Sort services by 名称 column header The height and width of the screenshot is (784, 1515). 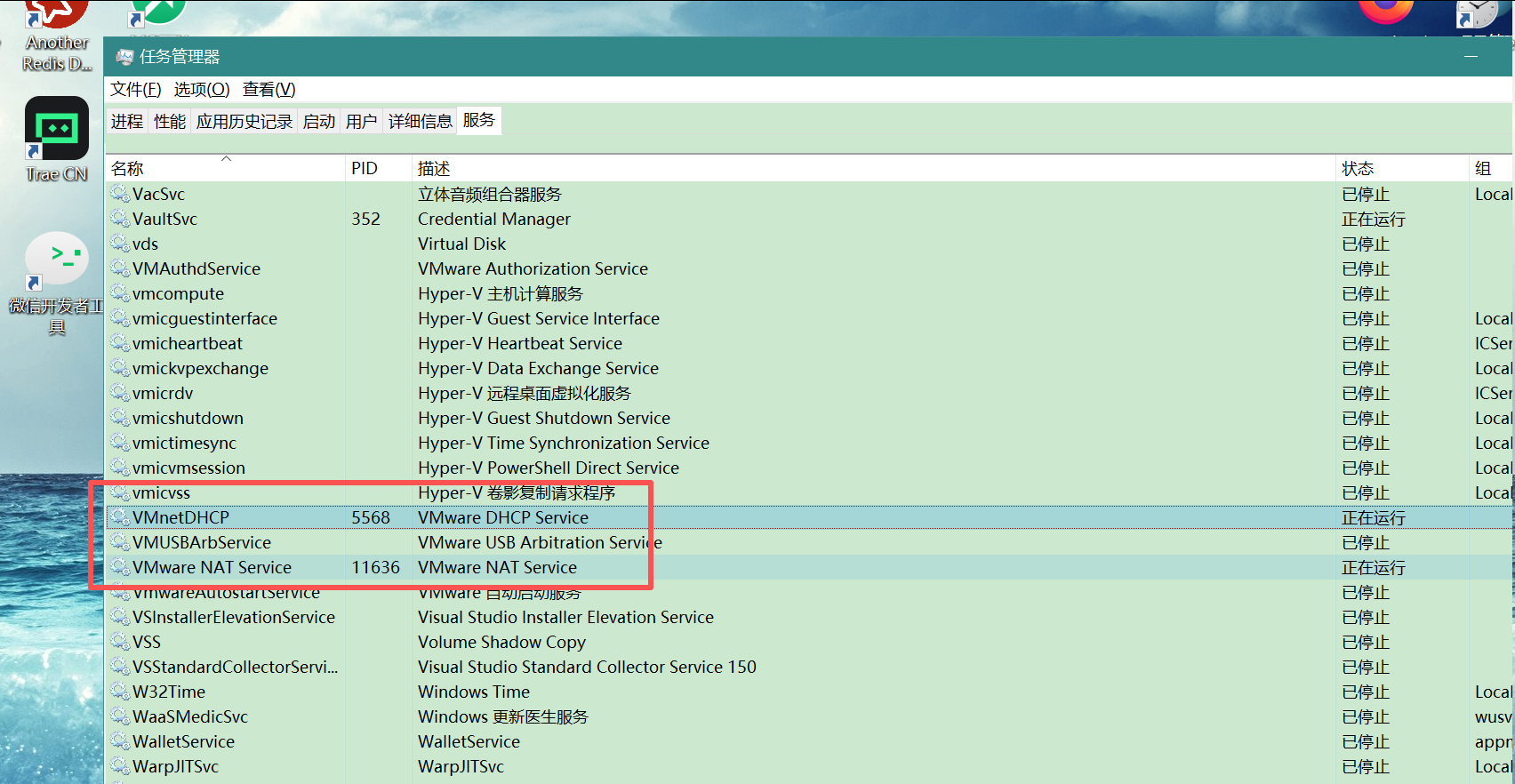coord(226,168)
